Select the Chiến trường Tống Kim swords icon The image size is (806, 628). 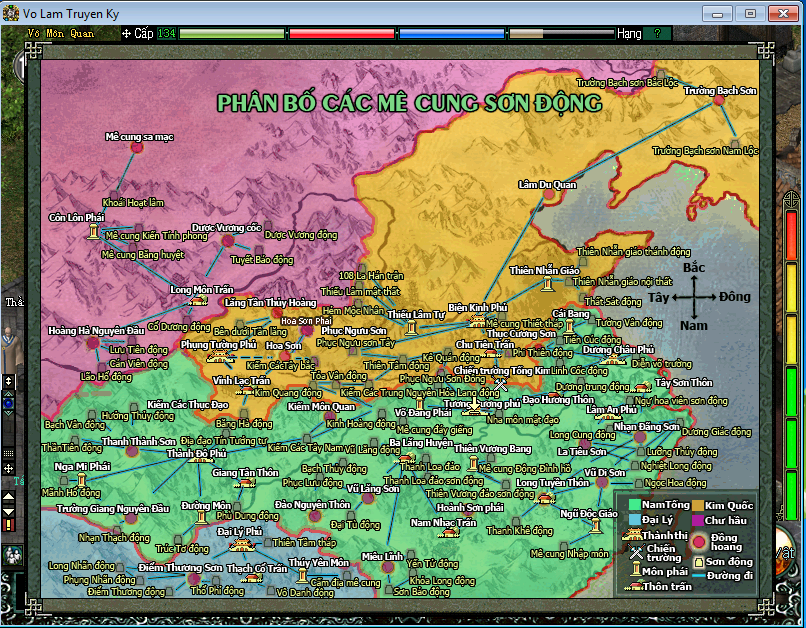click(x=500, y=383)
